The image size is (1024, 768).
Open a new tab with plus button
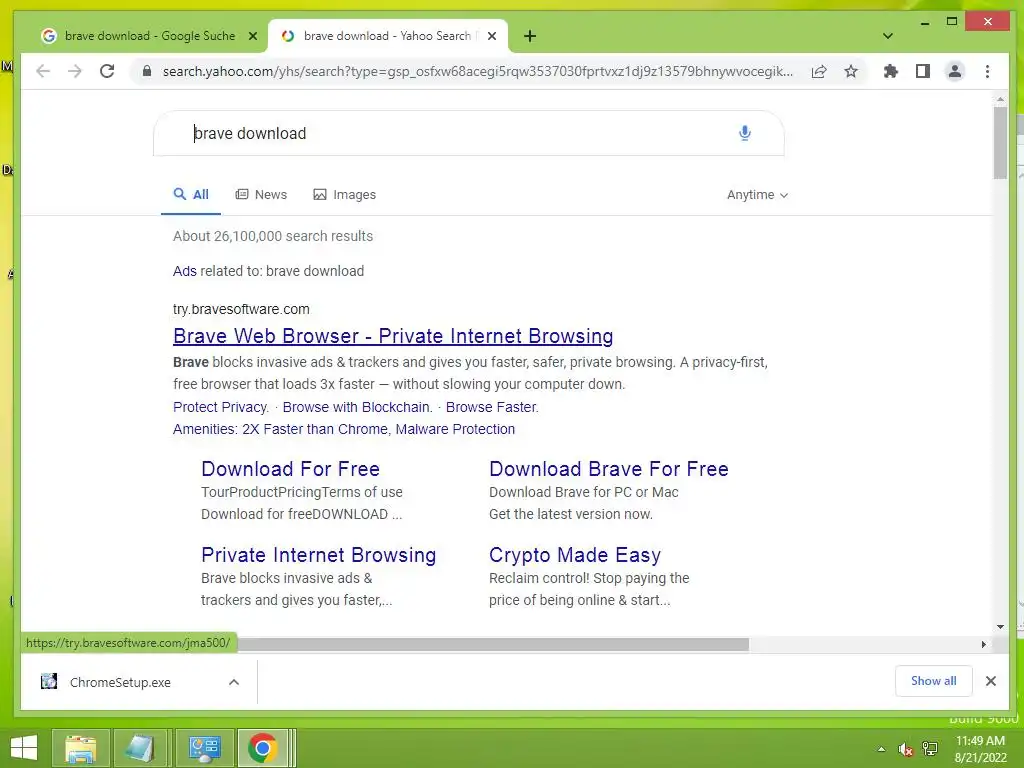pyautogui.click(x=530, y=36)
